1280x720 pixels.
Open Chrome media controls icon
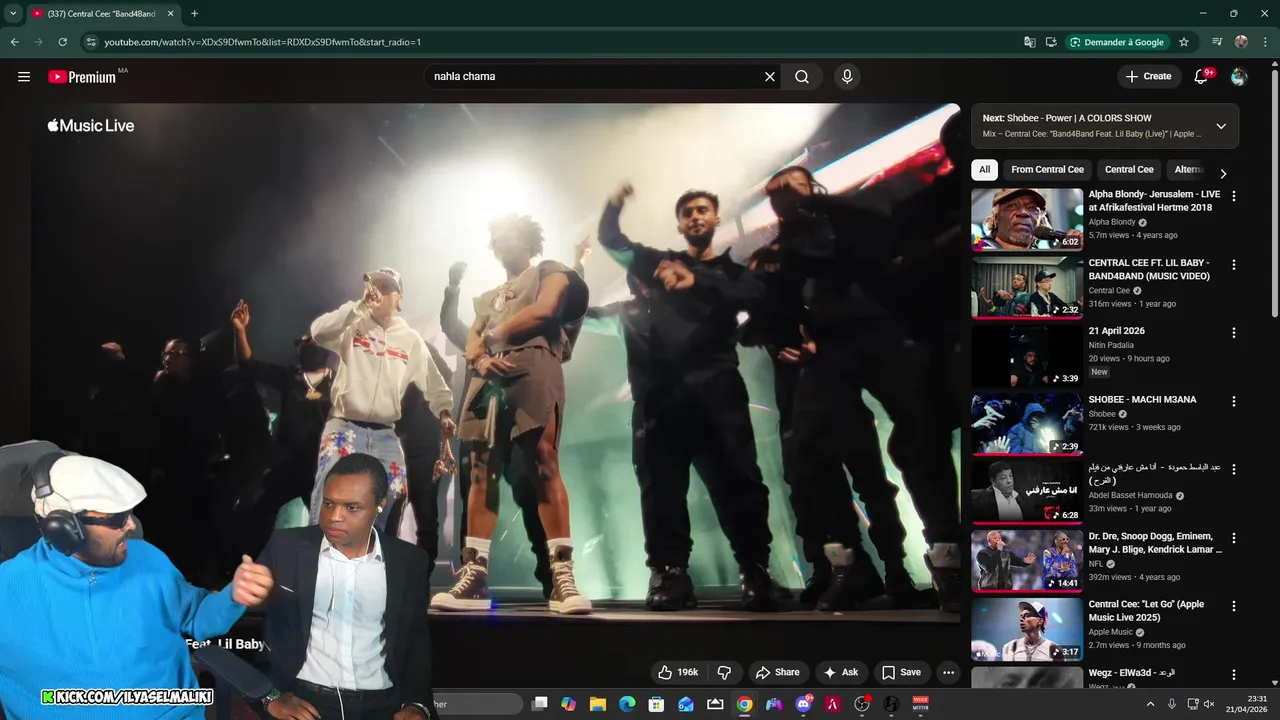coord(1217,42)
